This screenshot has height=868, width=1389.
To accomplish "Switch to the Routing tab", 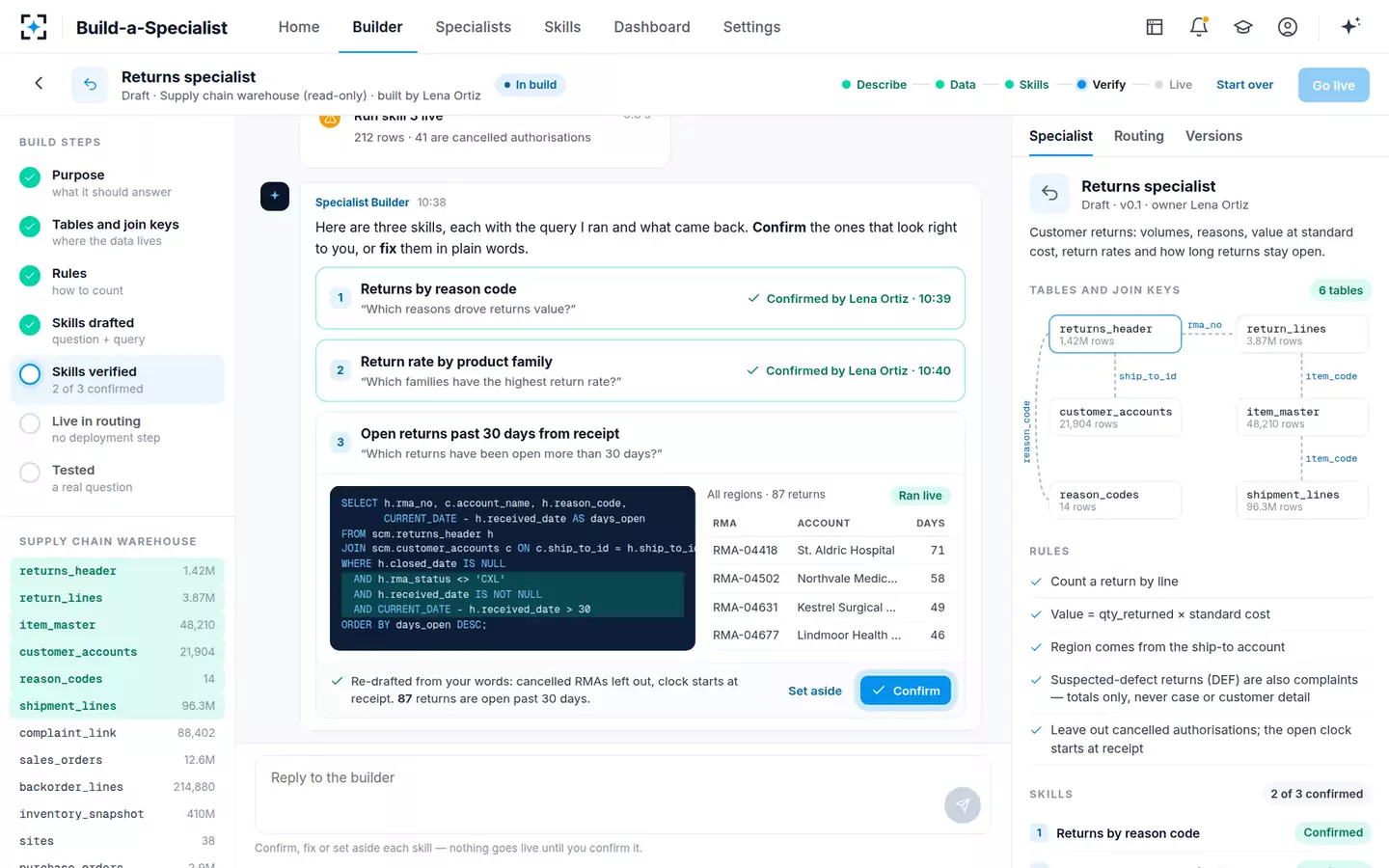I will coord(1138,136).
